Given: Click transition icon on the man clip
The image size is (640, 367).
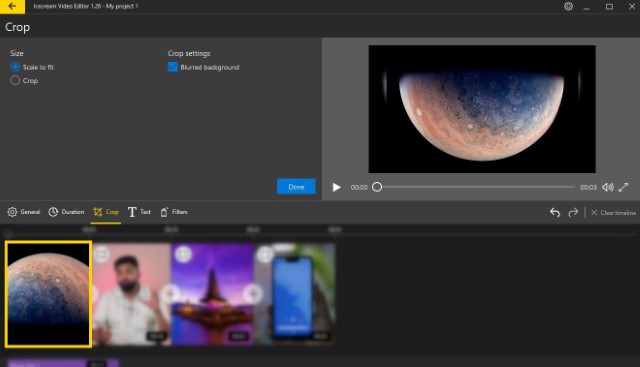Looking at the screenshot, I should point(101,254).
